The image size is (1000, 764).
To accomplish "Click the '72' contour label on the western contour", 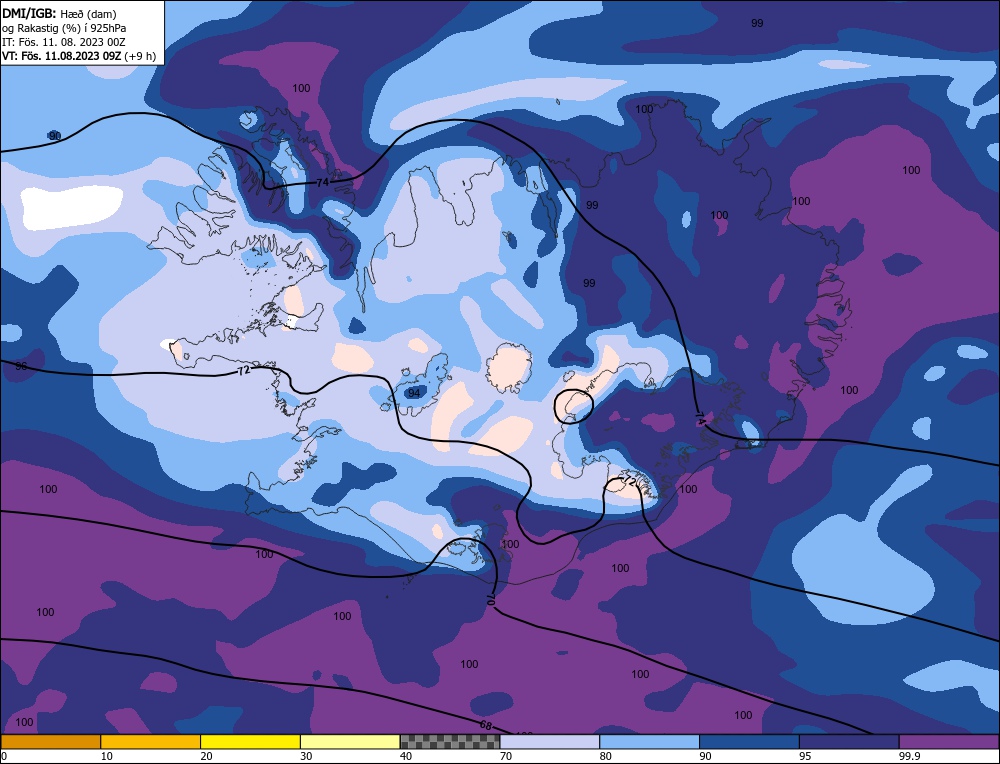I will pyautogui.click(x=244, y=370).
